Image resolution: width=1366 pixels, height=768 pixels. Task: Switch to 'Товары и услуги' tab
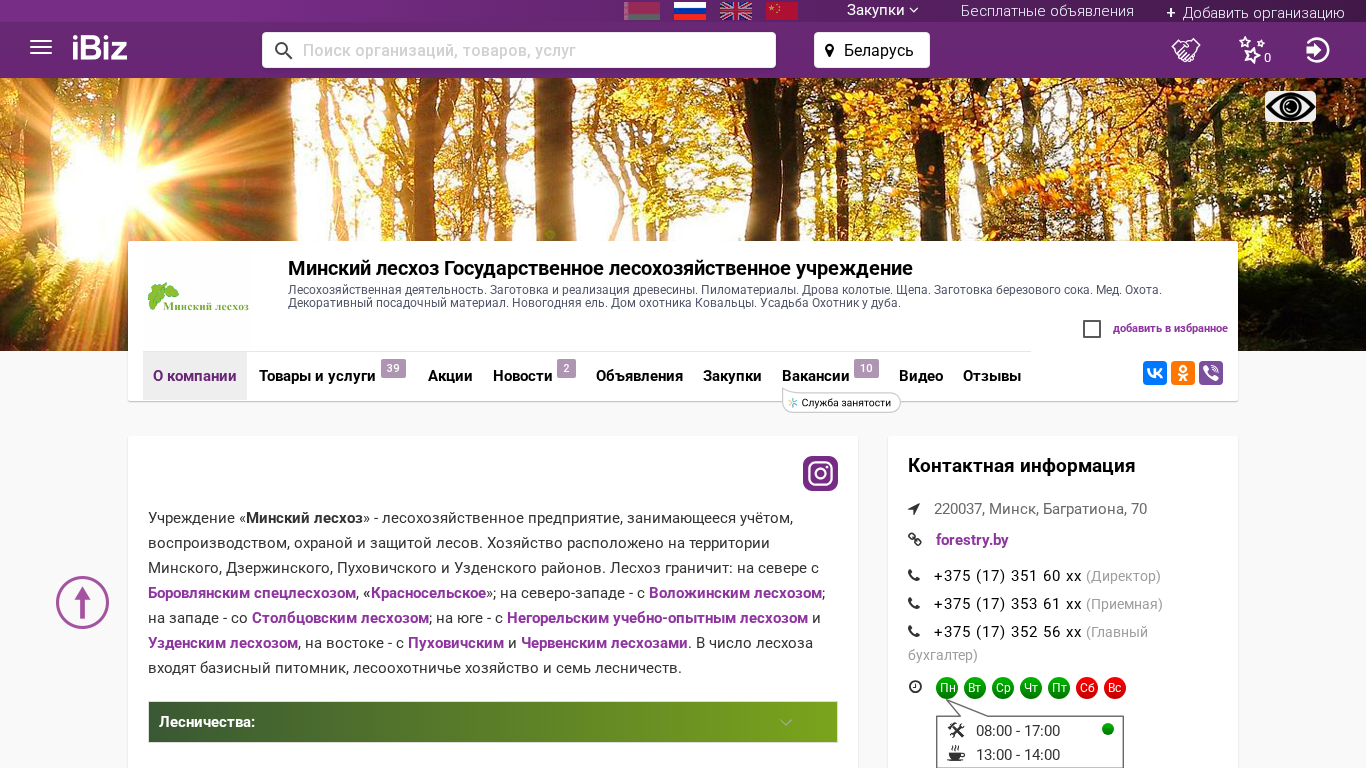point(317,376)
